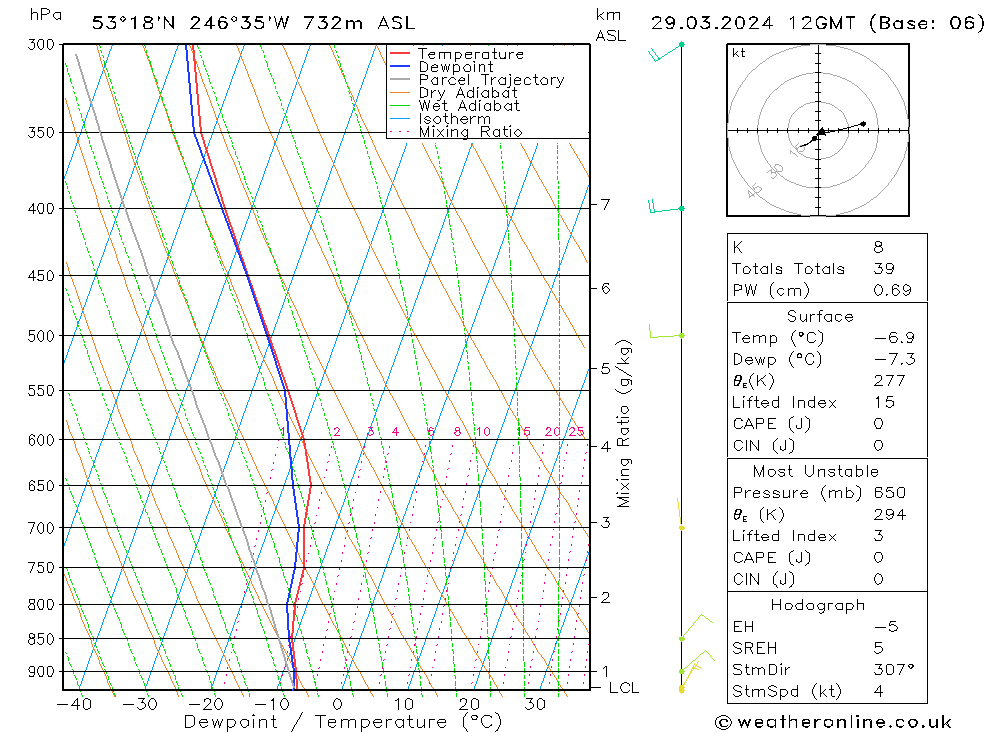
Task: Click the Mixing Ratio legend entry
Action: click(x=456, y=131)
